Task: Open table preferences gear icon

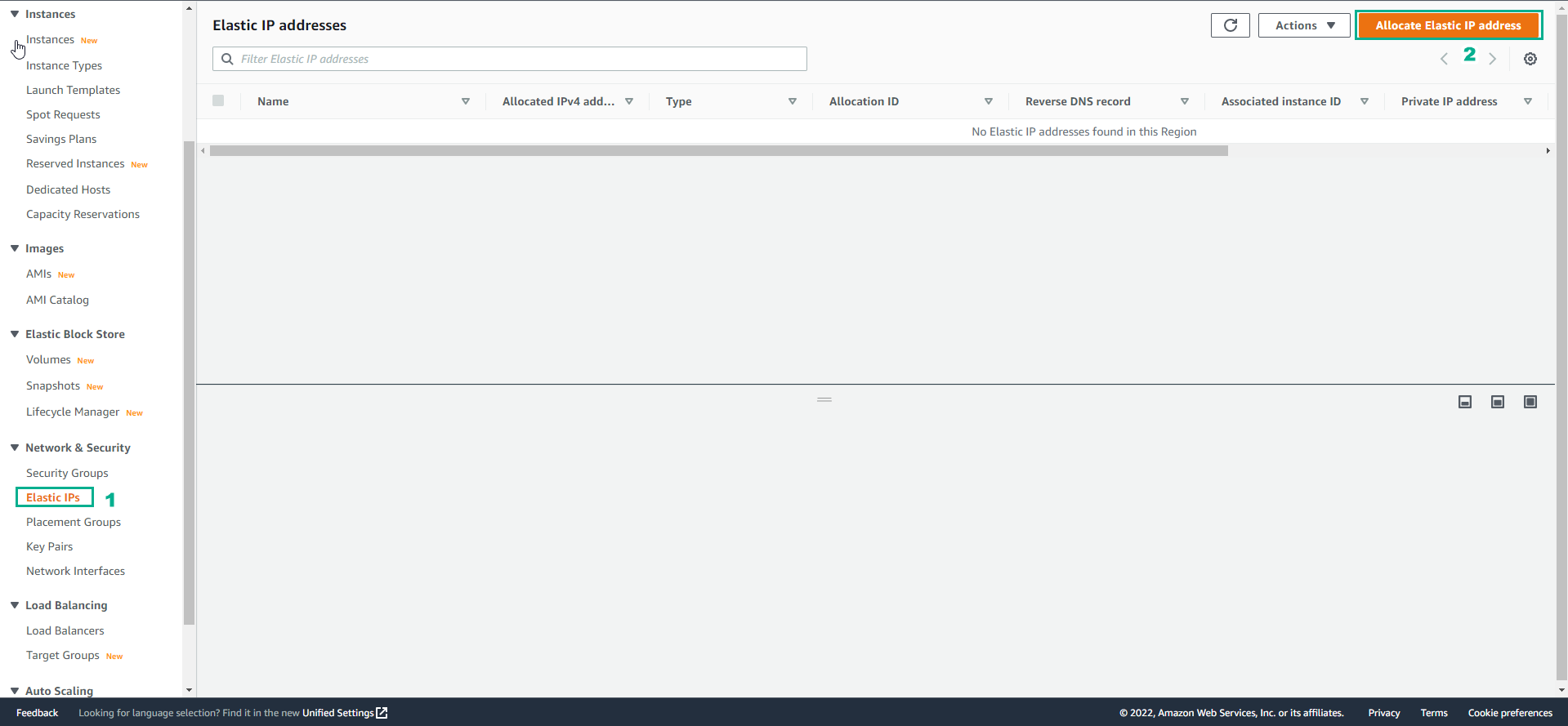Action: (1530, 59)
